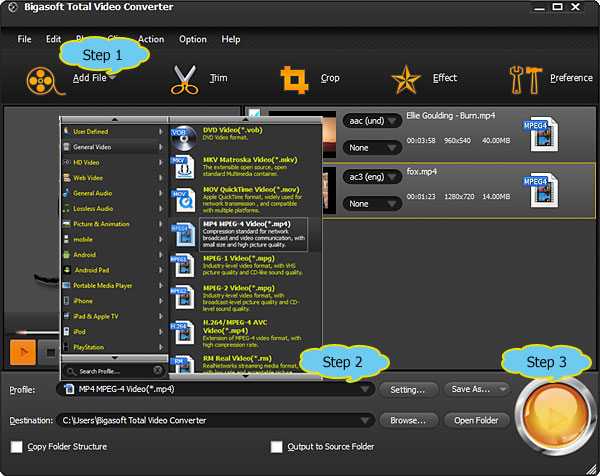Select the RM Real Video format icon

click(x=184, y=365)
